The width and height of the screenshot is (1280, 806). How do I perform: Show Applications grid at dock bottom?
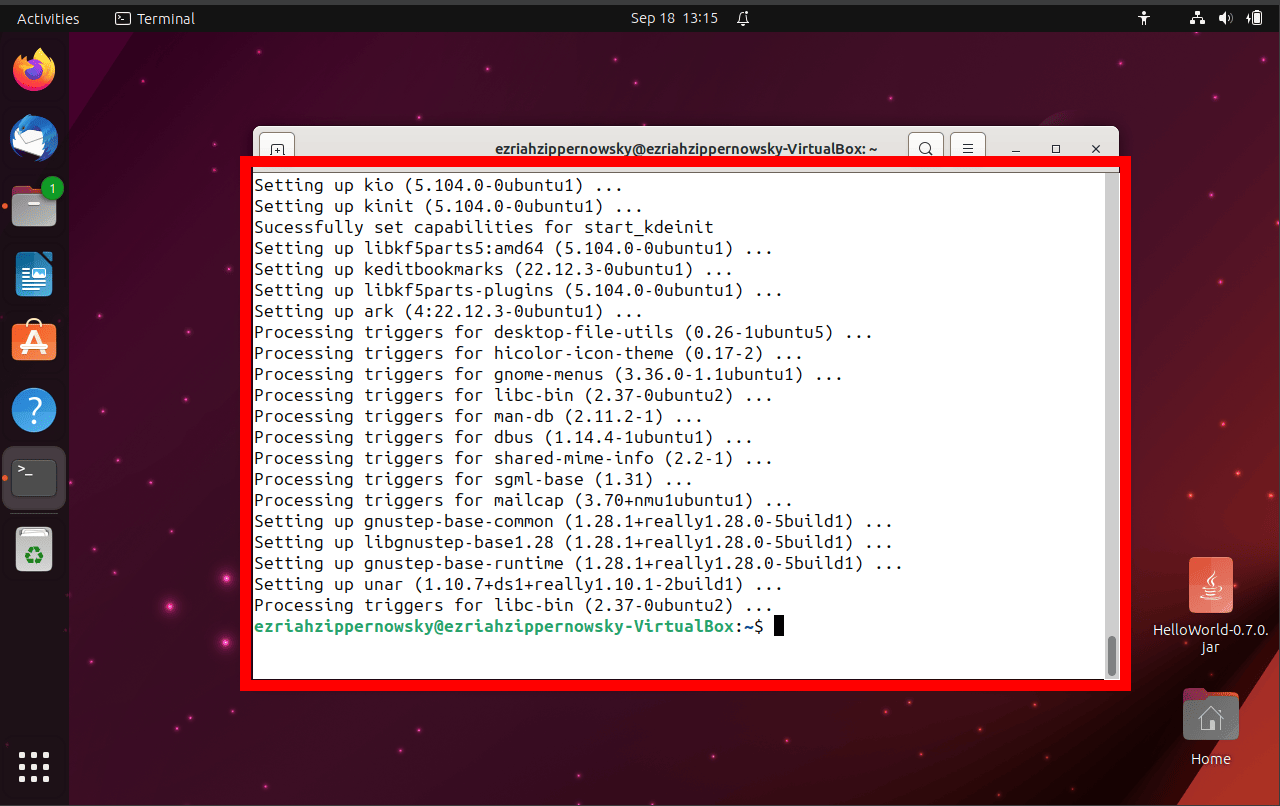point(34,766)
